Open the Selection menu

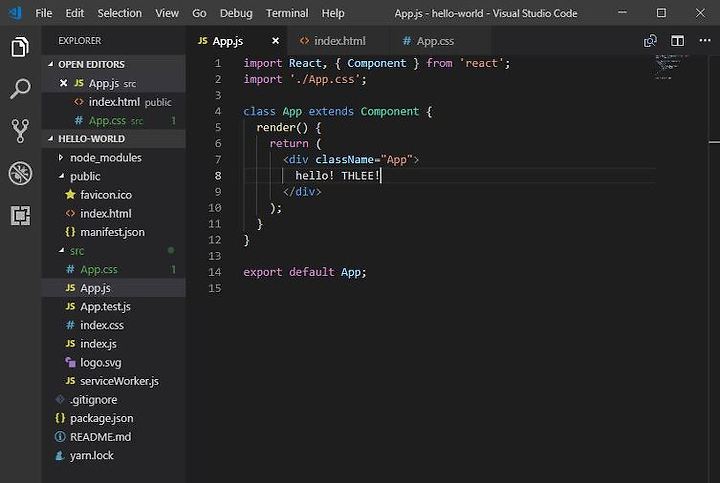coord(119,13)
